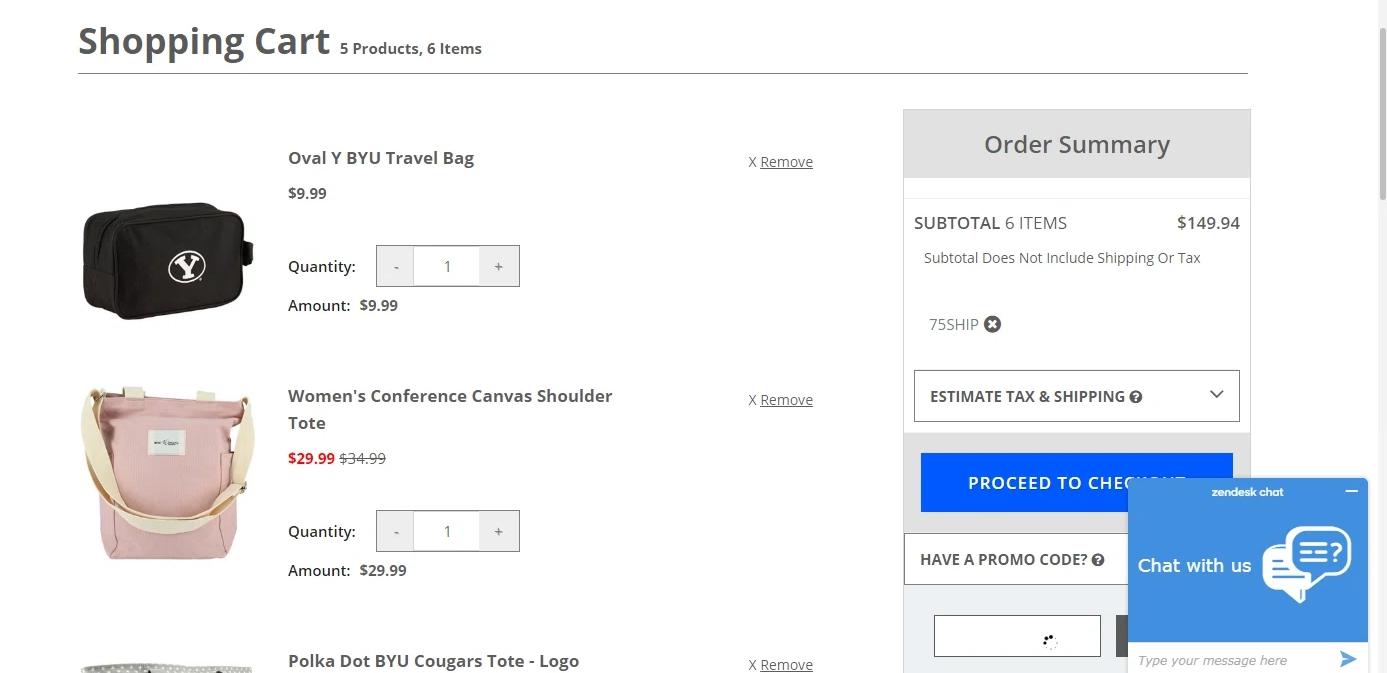1387x673 pixels.
Task: Click the chat bubble icon
Action: coord(1307,562)
